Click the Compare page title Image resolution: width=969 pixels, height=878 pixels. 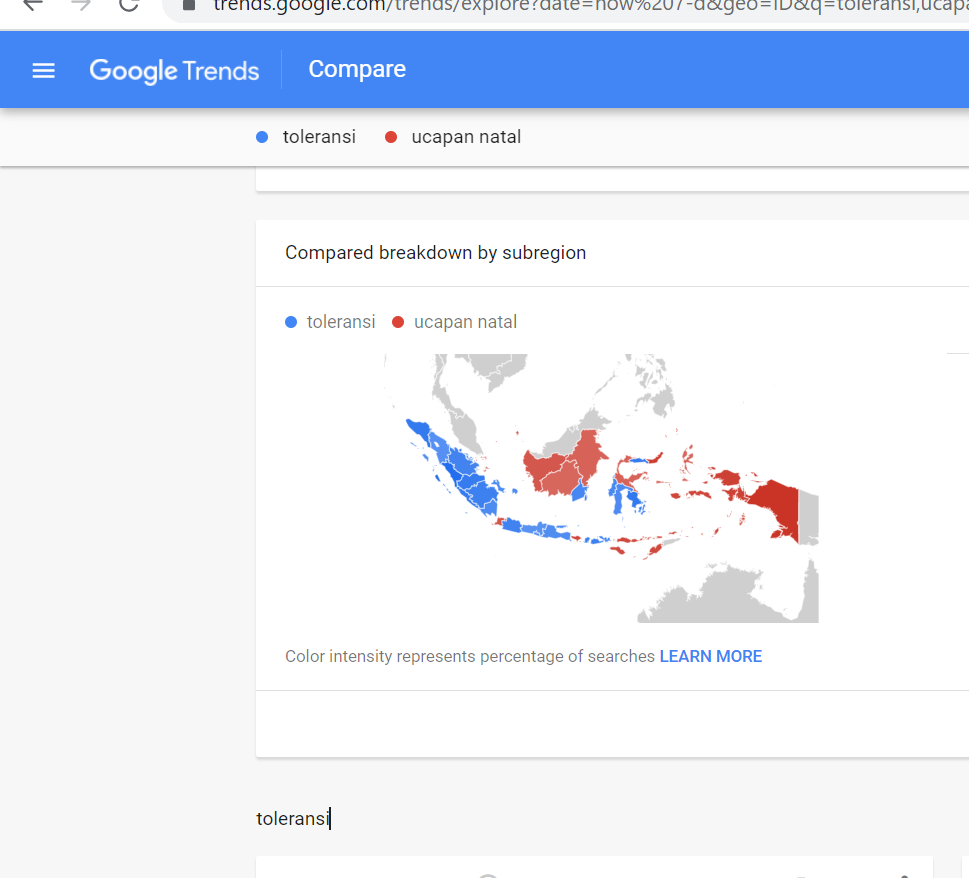(x=357, y=69)
